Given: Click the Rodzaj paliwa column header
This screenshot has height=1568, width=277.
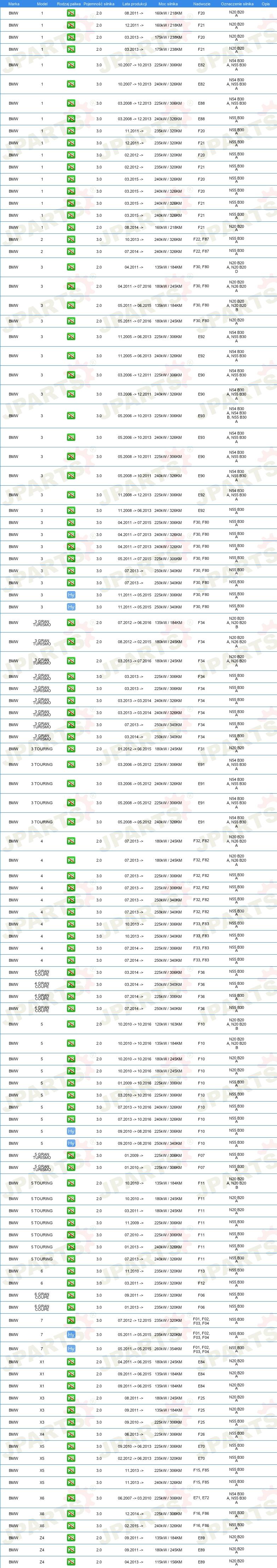Looking at the screenshot, I should [69, 4].
